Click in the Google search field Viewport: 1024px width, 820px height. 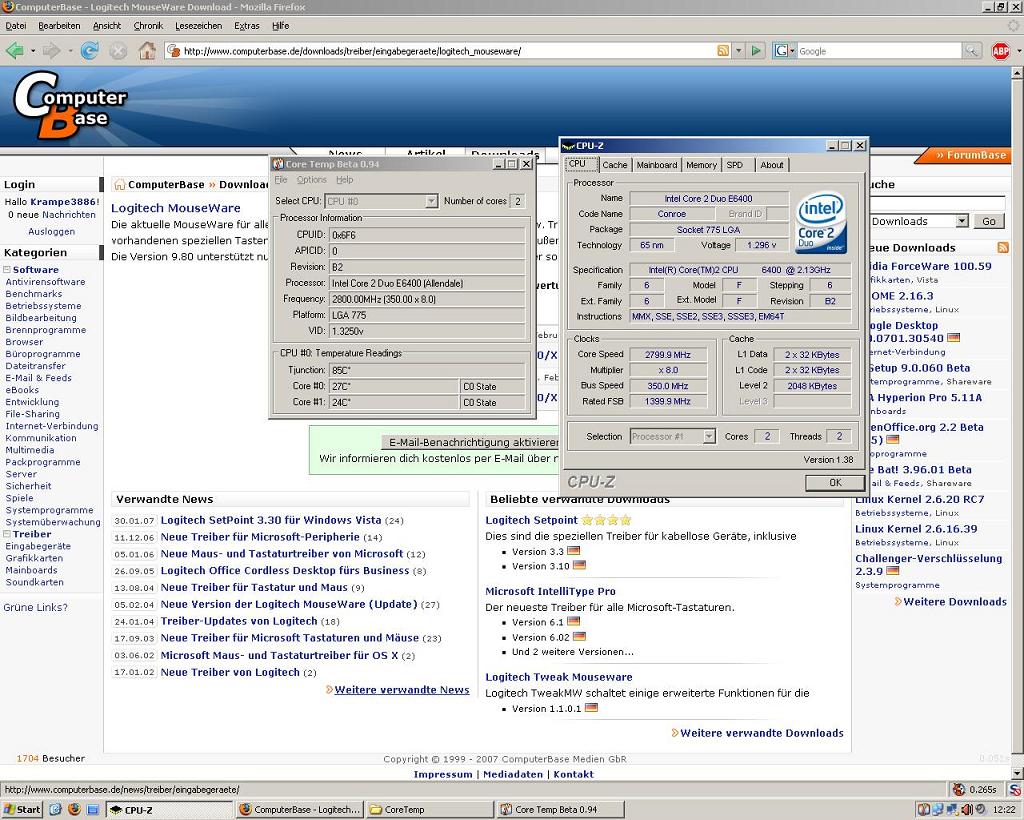click(x=879, y=50)
